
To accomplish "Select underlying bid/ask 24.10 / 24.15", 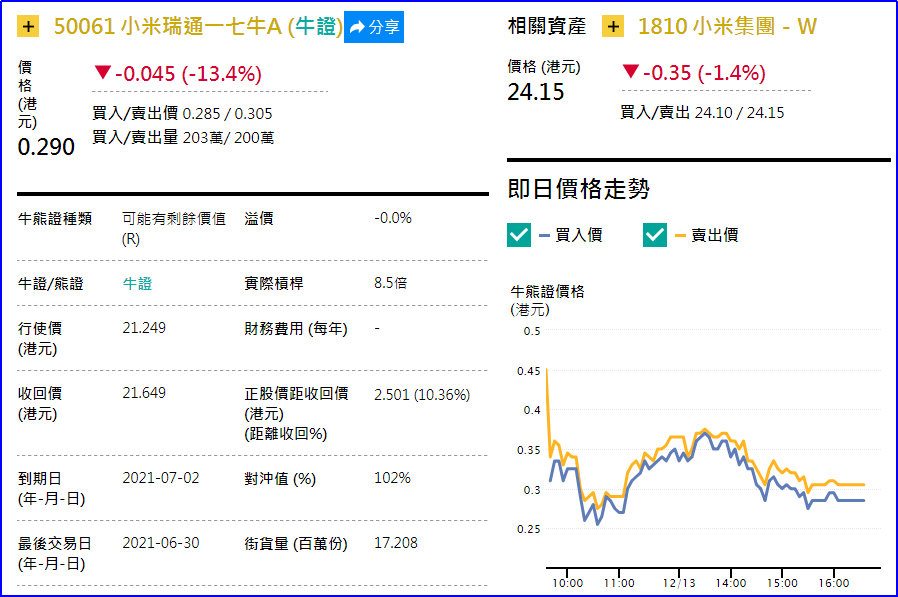I will 739,112.
